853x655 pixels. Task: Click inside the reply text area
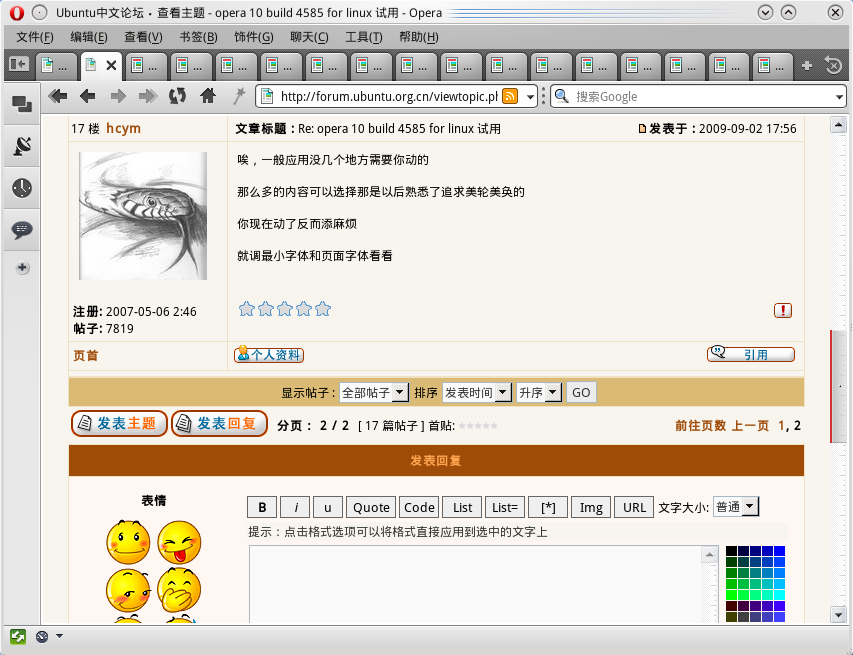(477, 584)
